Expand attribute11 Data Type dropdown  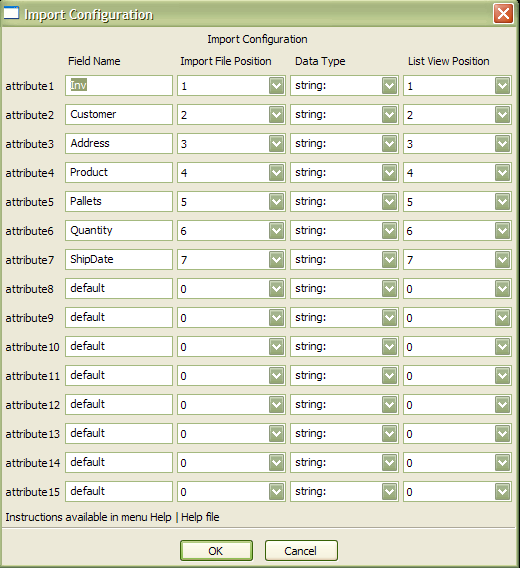pos(390,375)
